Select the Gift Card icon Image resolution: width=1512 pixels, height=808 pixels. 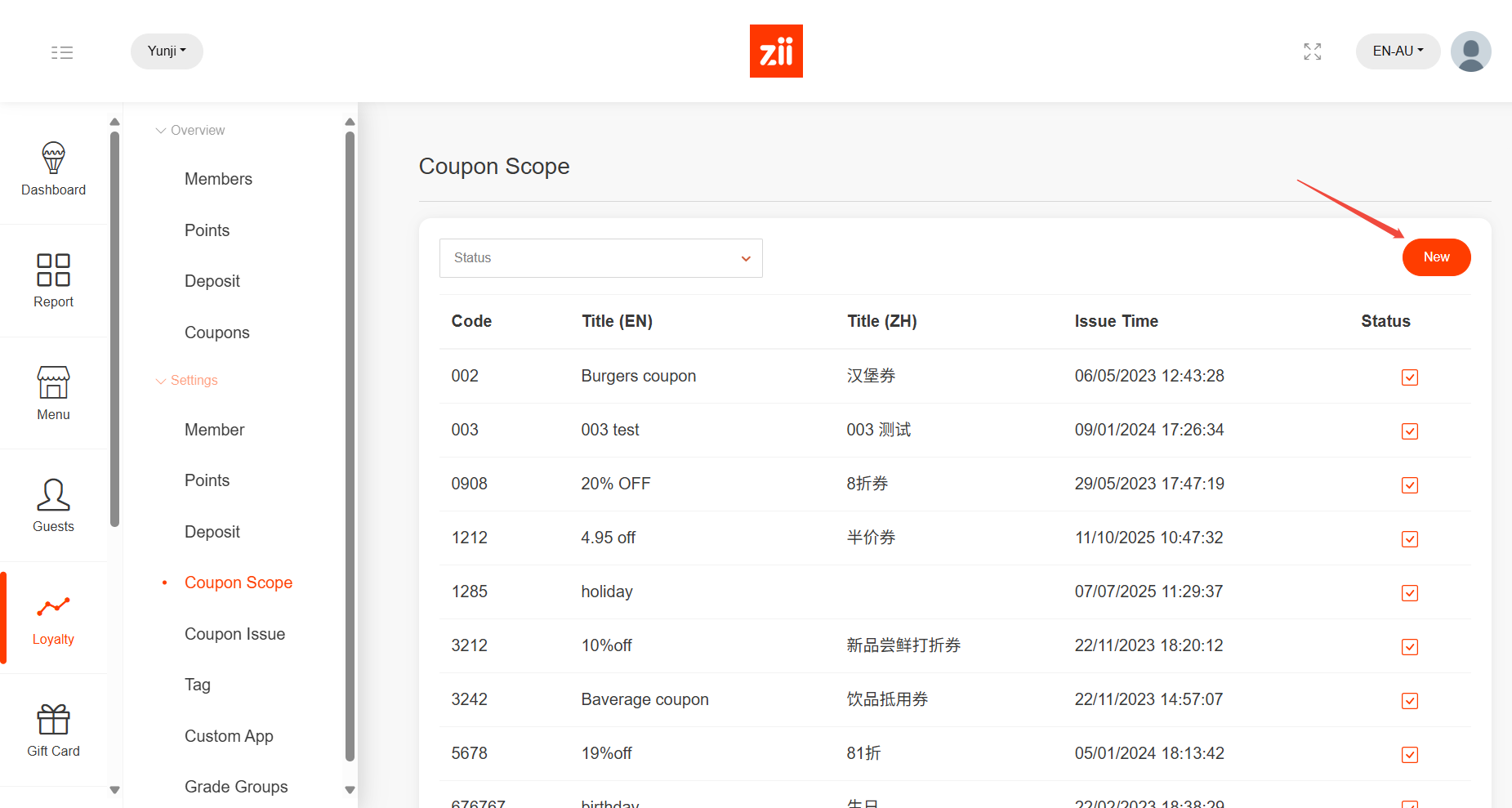click(53, 720)
